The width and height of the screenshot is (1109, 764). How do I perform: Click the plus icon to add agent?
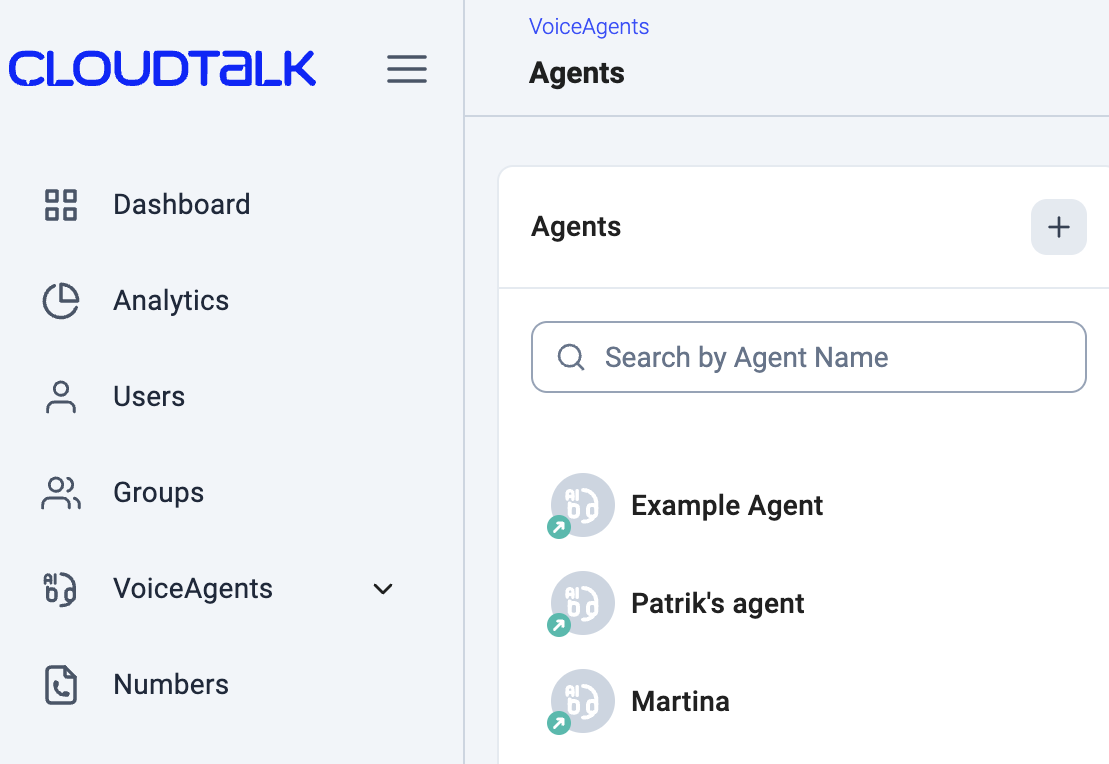1058,227
